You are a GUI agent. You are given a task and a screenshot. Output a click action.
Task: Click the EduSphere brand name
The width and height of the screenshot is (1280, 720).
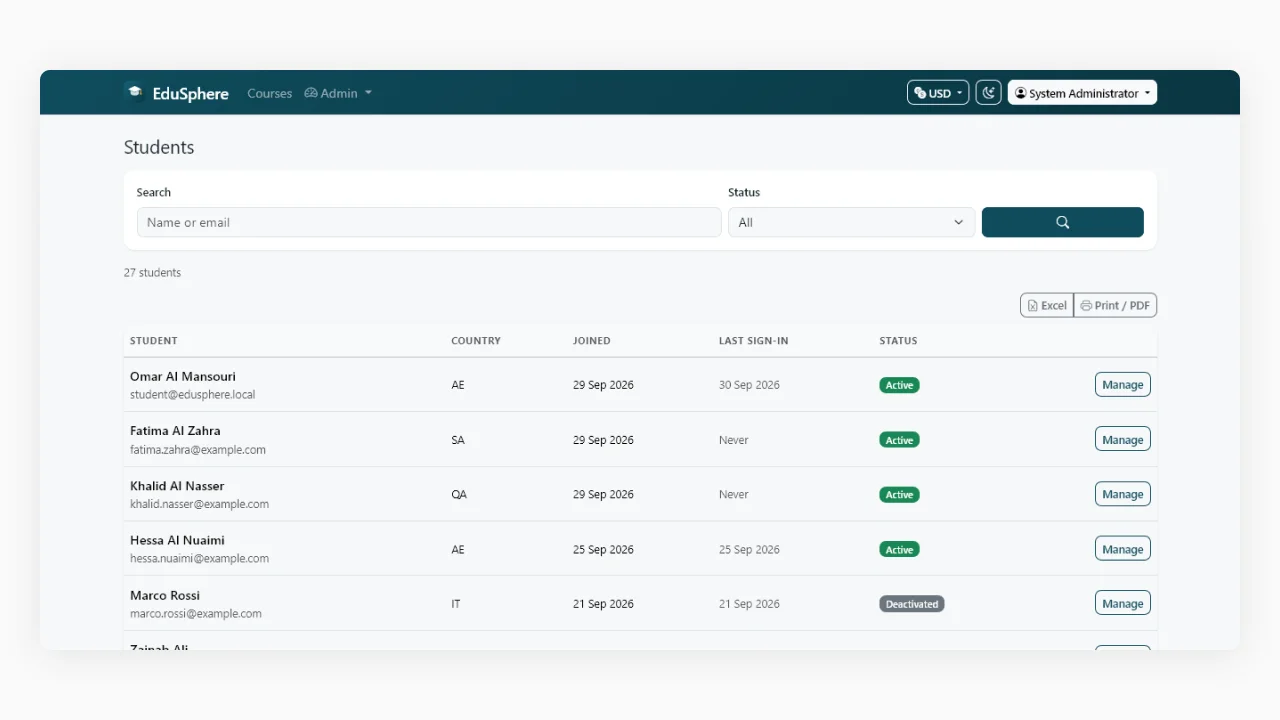click(x=191, y=93)
